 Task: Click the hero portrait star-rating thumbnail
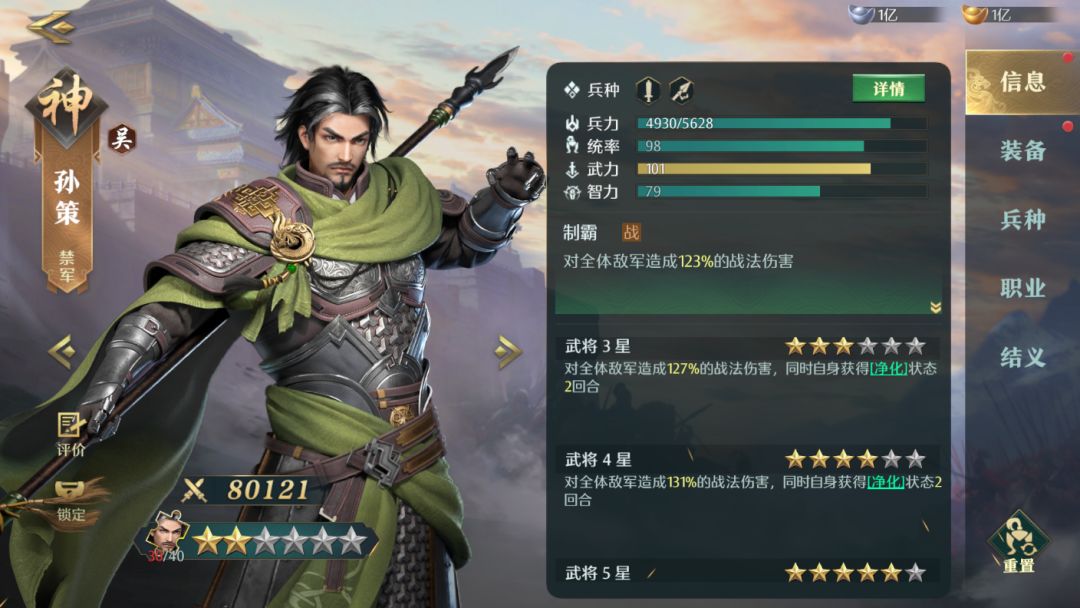[169, 534]
